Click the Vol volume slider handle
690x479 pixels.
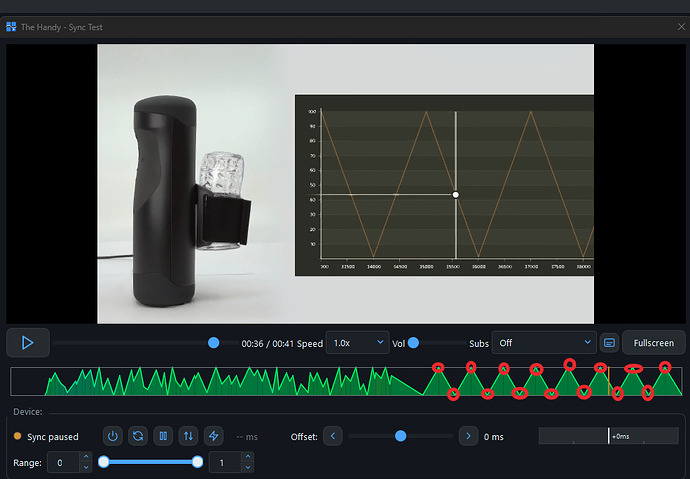click(413, 343)
